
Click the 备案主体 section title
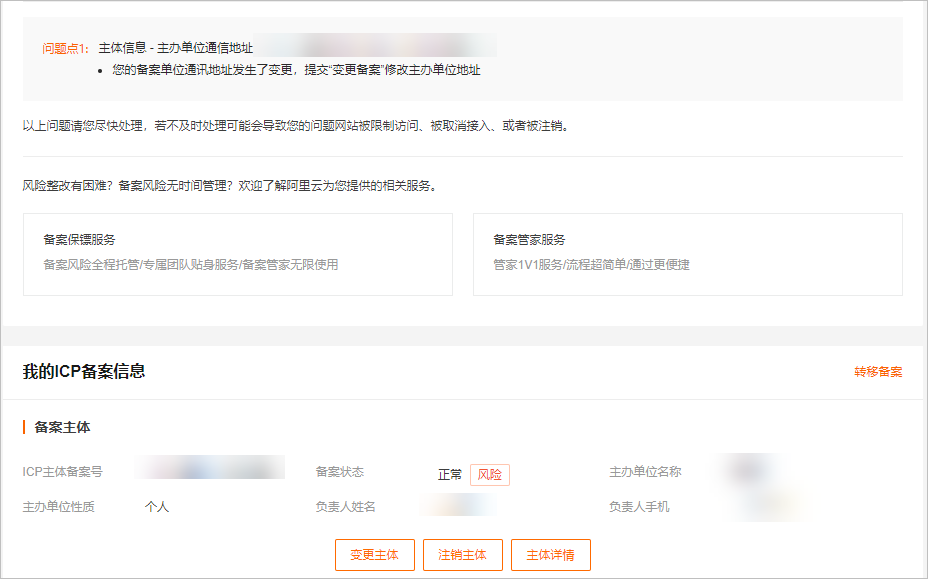[62, 427]
